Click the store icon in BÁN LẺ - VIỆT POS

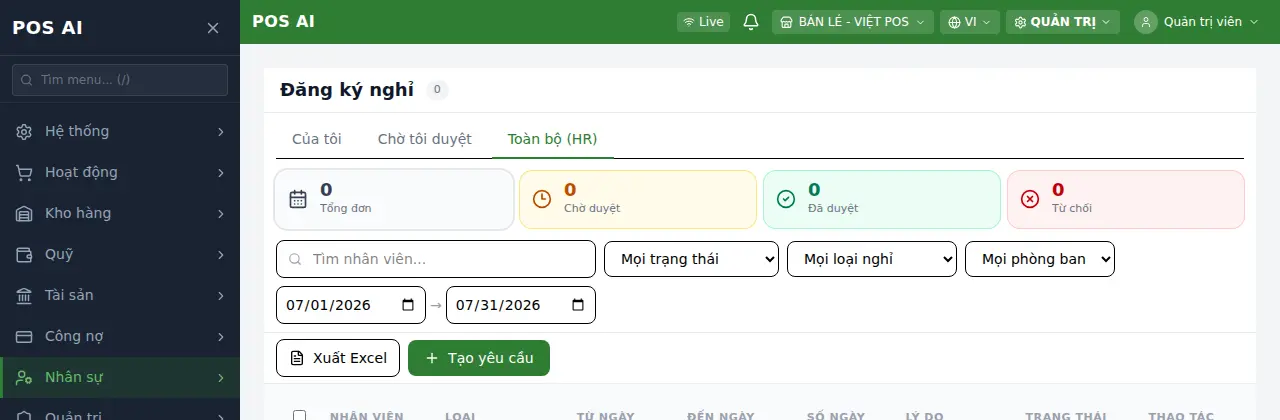point(786,22)
